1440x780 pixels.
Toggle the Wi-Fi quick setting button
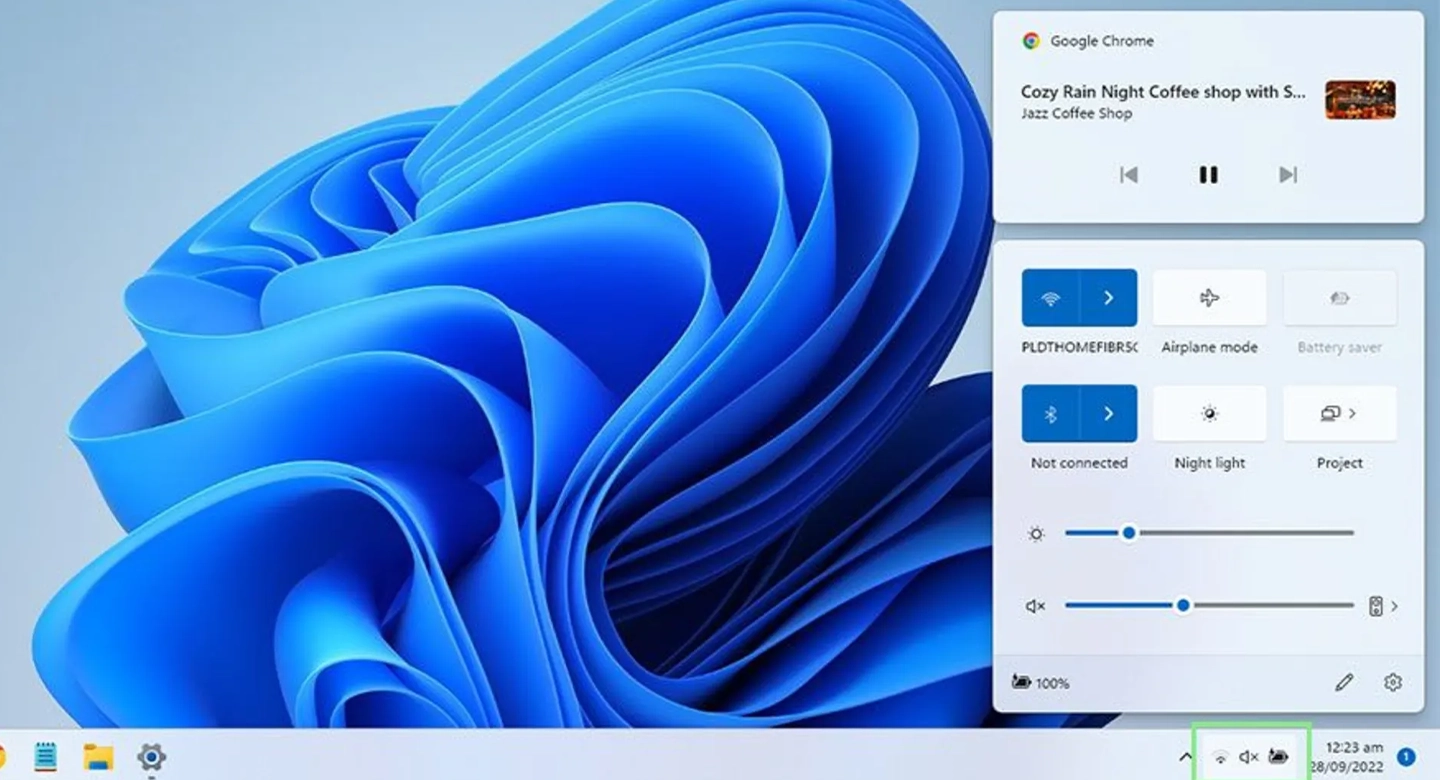click(x=1050, y=298)
